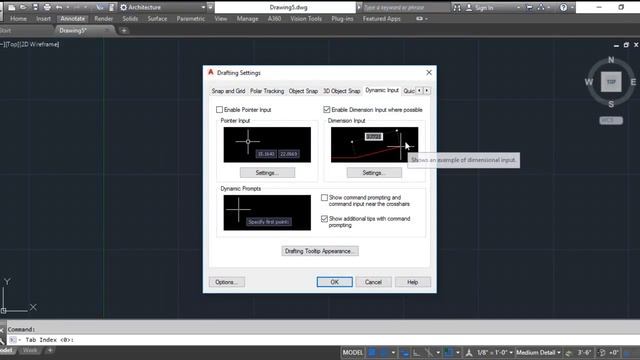Click the E compass direction on ViewCube
This screenshot has height=360, width=640.
(x=633, y=82)
